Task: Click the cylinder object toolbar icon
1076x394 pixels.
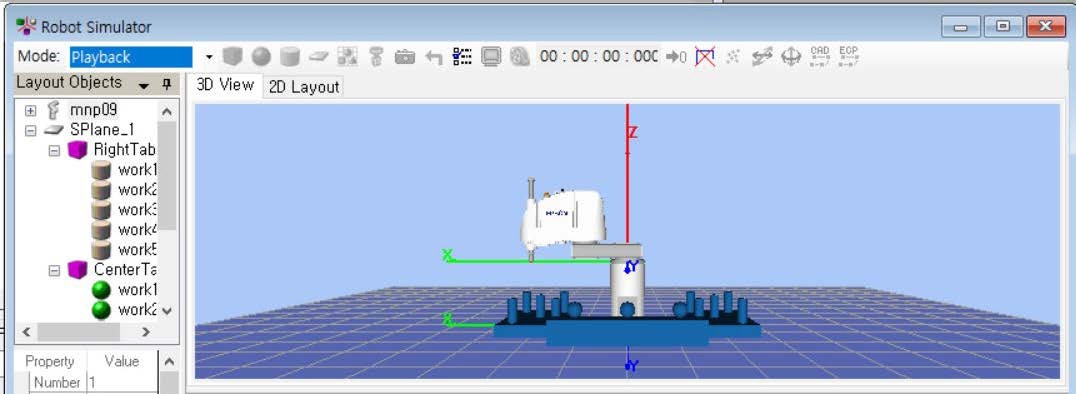Action: pyautogui.click(x=290, y=56)
